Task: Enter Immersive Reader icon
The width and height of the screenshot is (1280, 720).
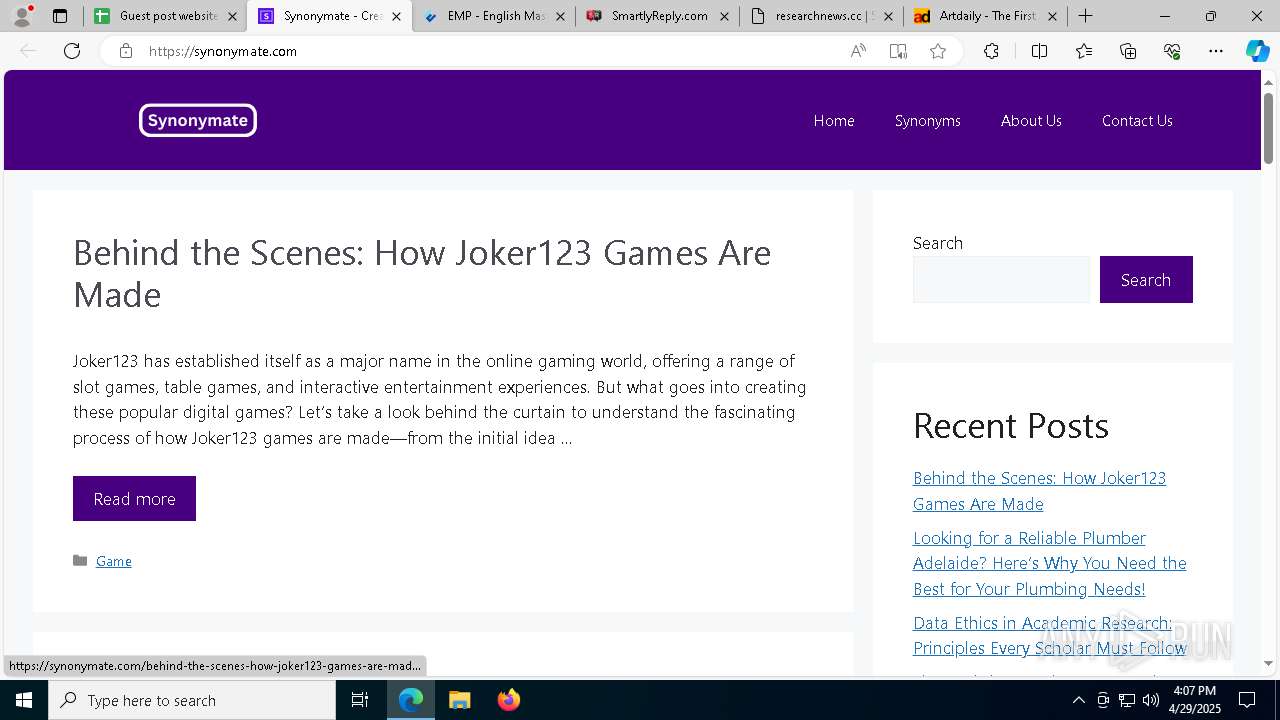Action: (x=898, y=51)
